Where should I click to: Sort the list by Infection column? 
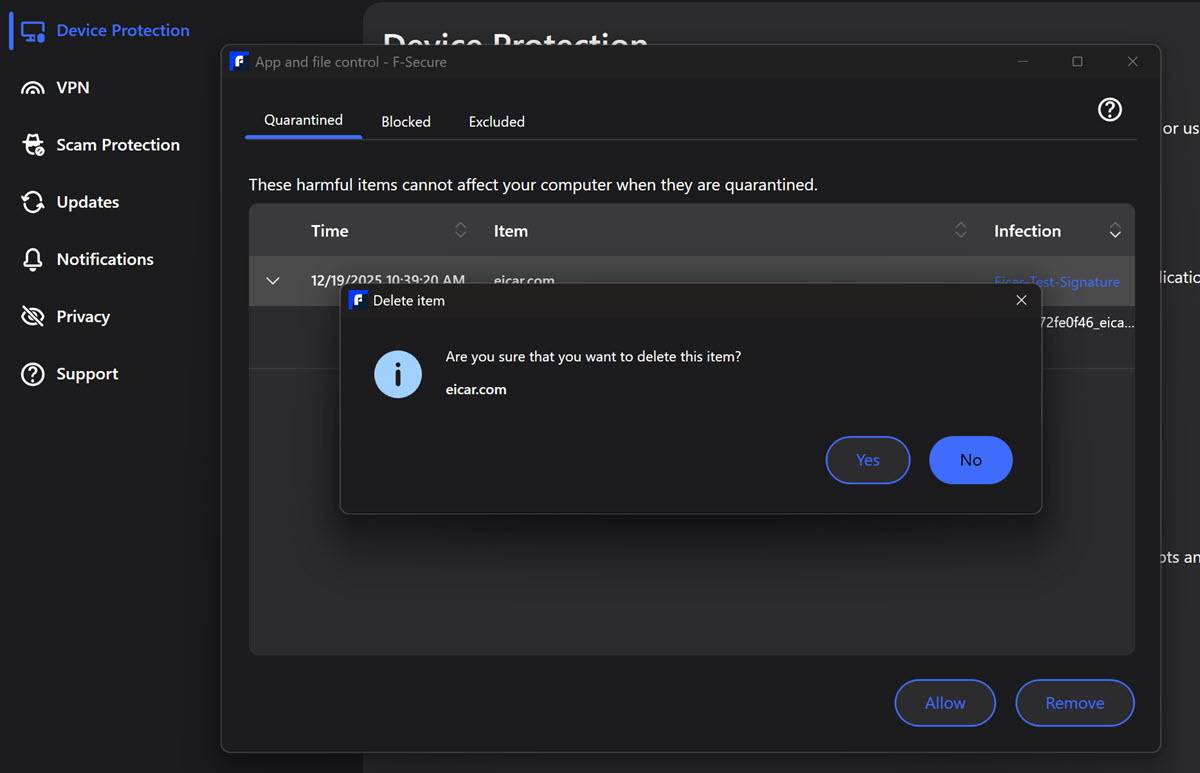tap(1114, 230)
